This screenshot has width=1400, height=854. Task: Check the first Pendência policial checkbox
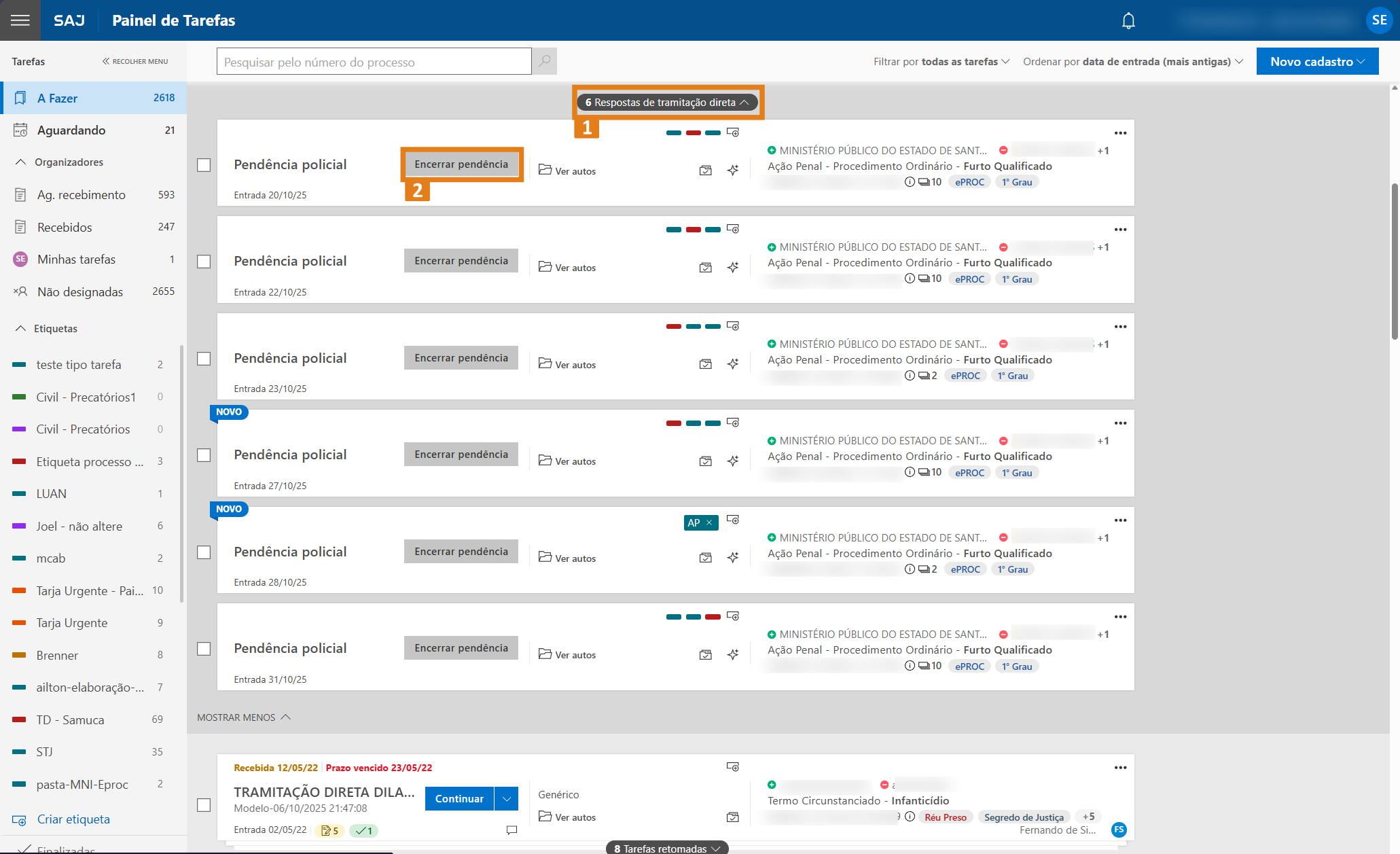pos(204,165)
